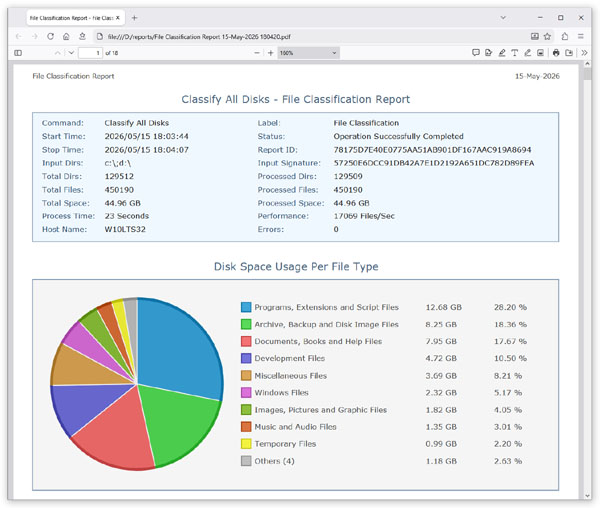Click the purple Development Files swatch
This screenshot has height=508, width=600.
pyautogui.click(x=246, y=358)
